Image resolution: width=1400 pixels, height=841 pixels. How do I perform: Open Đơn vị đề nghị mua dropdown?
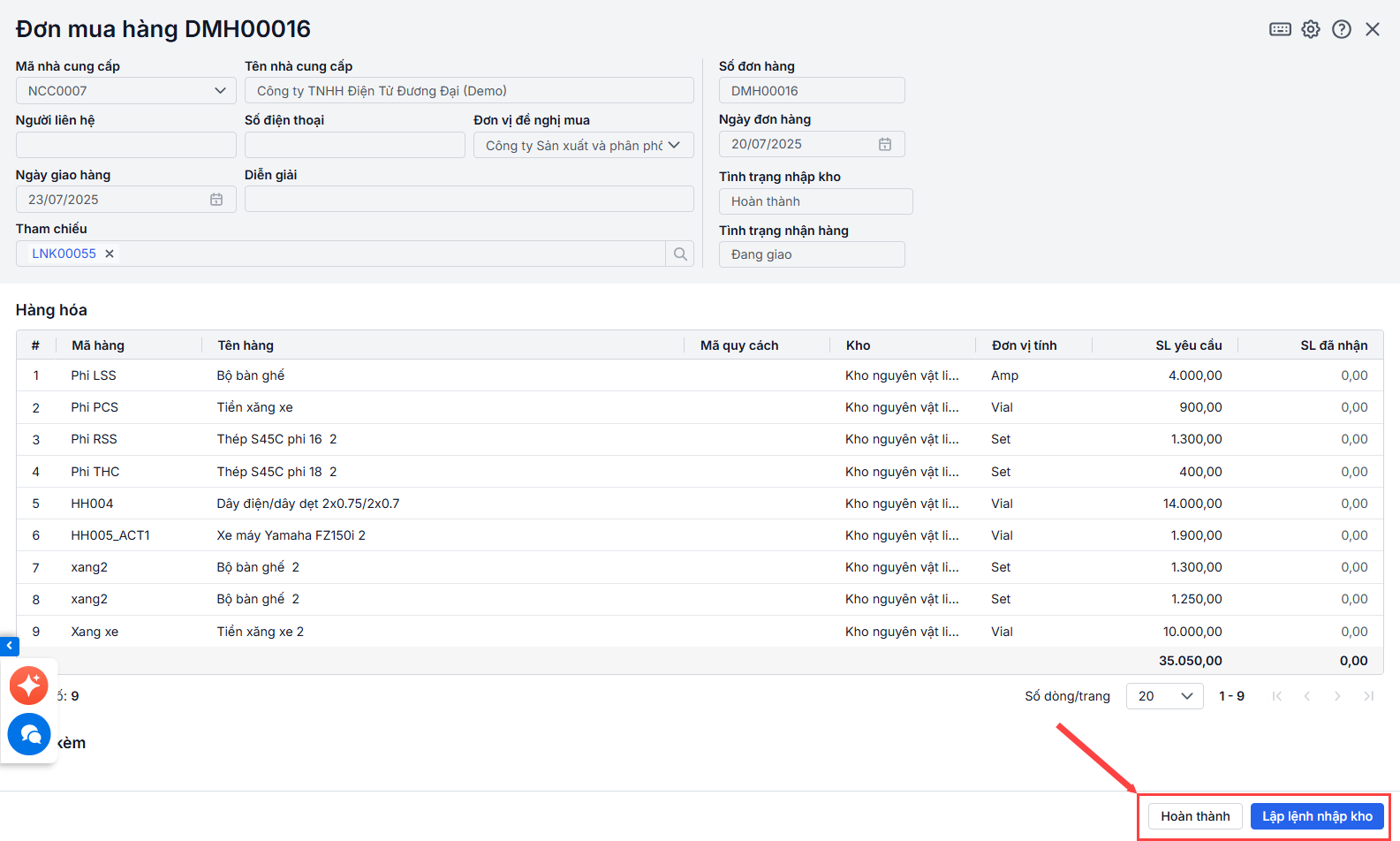coord(674,145)
